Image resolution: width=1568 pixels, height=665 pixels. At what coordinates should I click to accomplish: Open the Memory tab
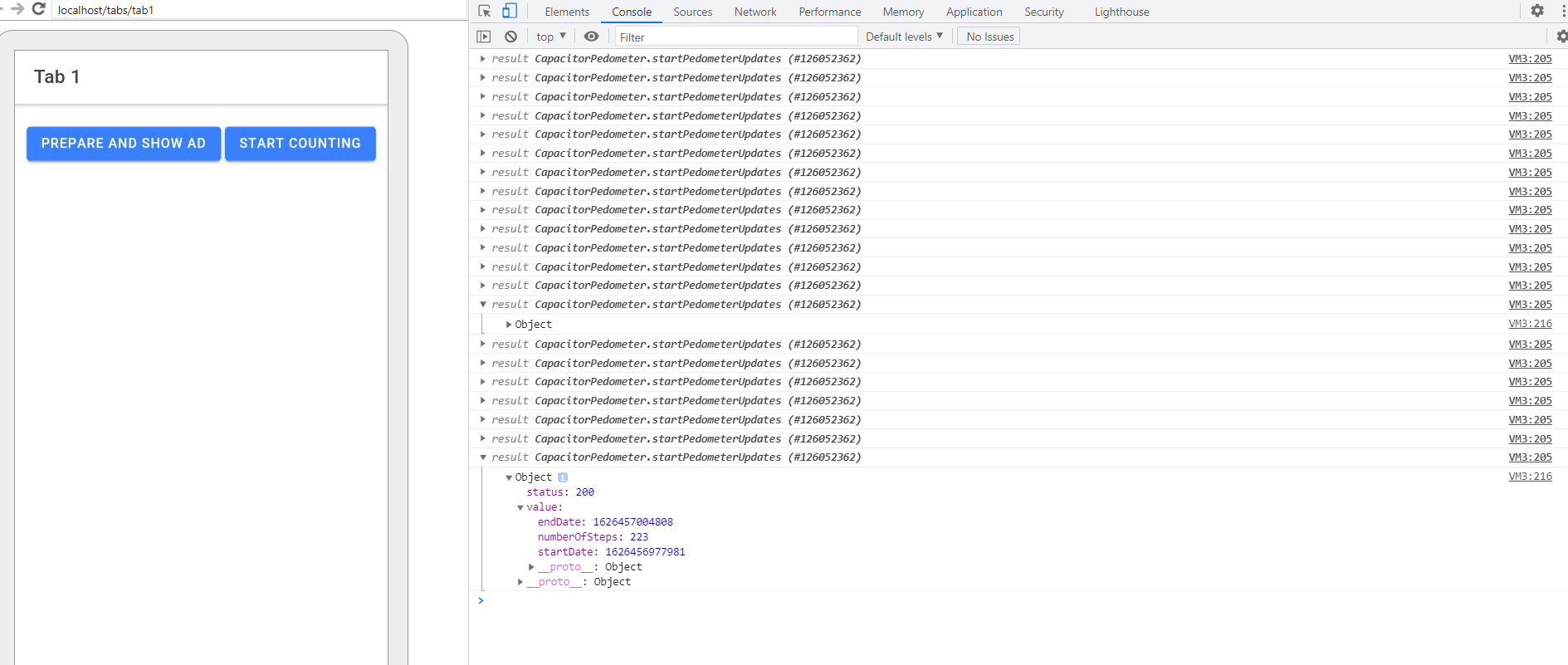(903, 12)
